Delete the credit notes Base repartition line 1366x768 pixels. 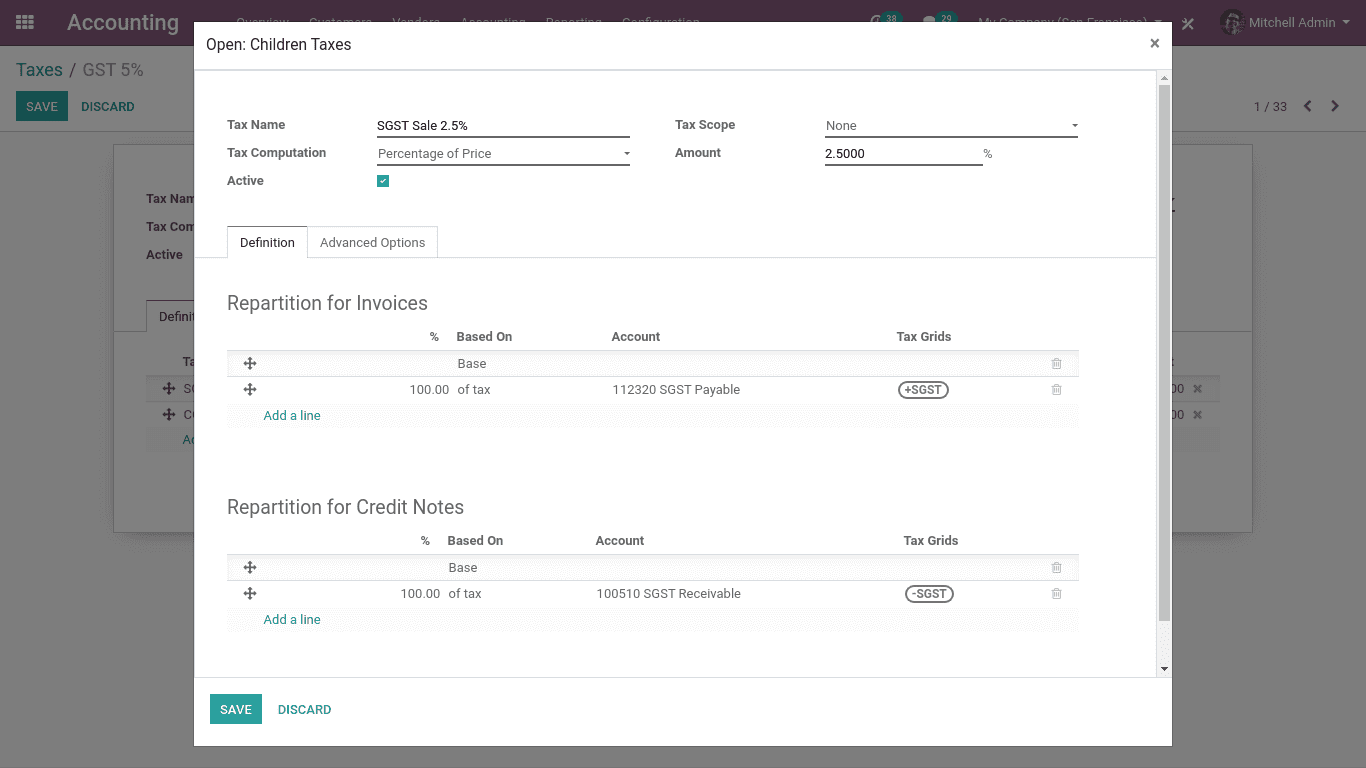[1056, 567]
